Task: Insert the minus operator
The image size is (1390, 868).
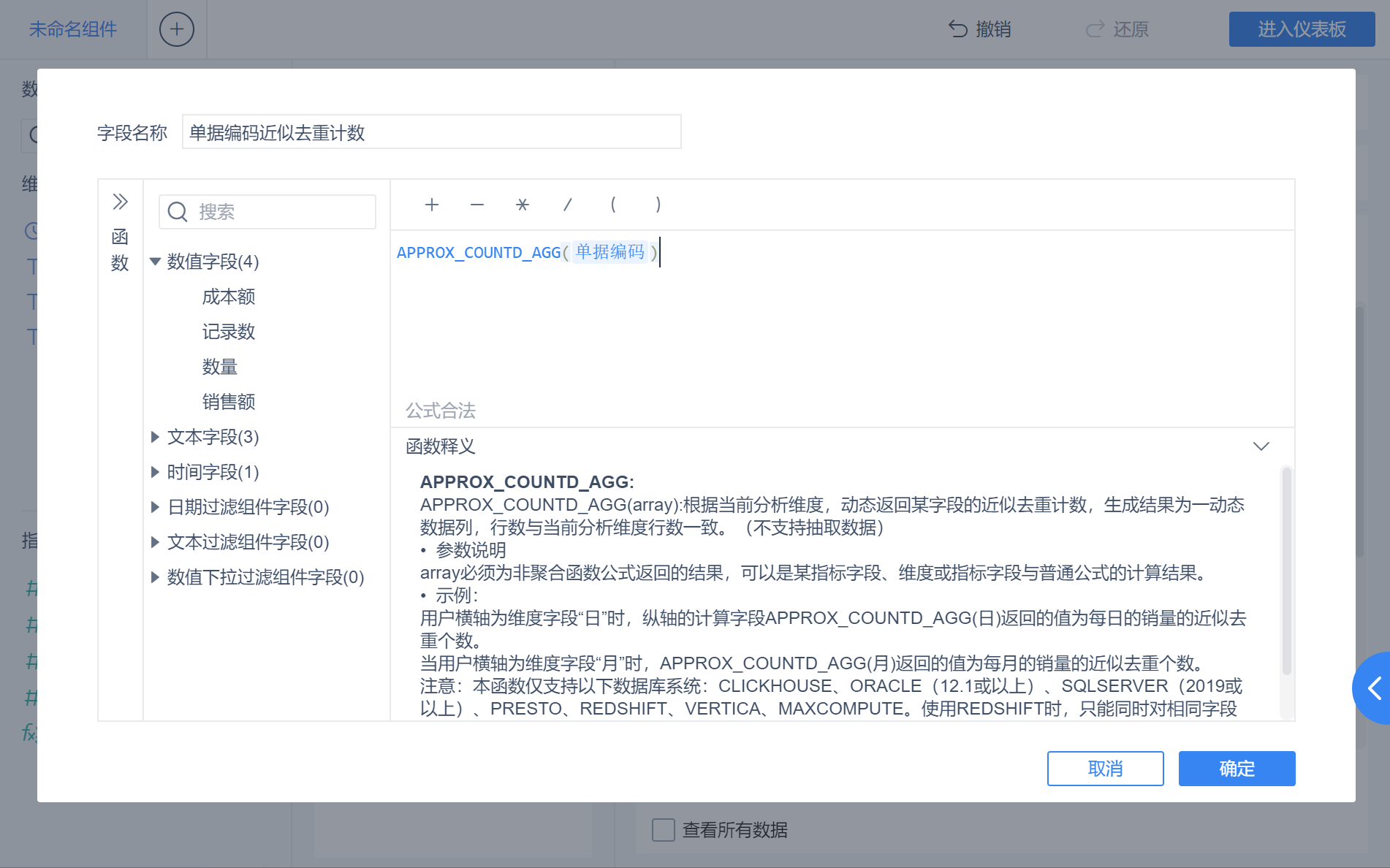Action: (x=477, y=205)
